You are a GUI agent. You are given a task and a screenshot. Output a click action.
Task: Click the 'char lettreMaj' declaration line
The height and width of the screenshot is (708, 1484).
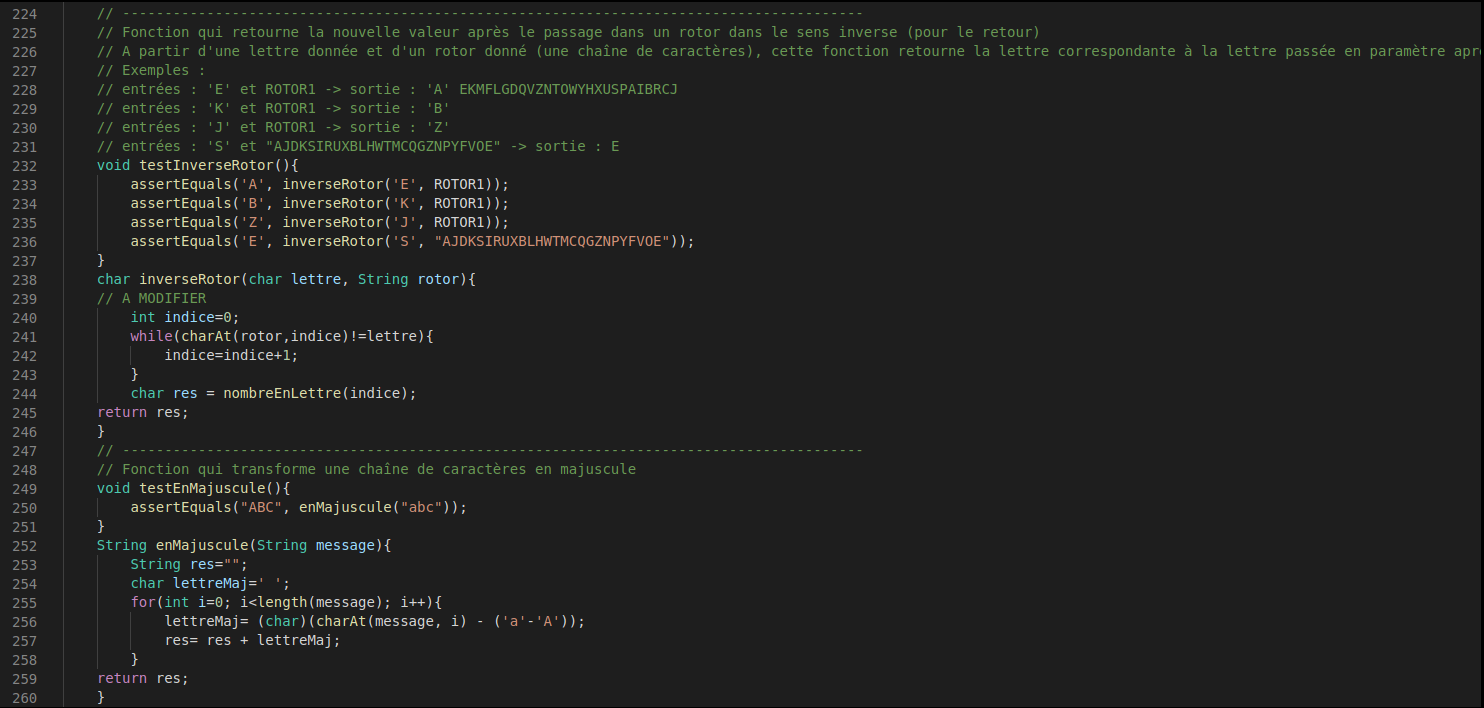[210, 583]
